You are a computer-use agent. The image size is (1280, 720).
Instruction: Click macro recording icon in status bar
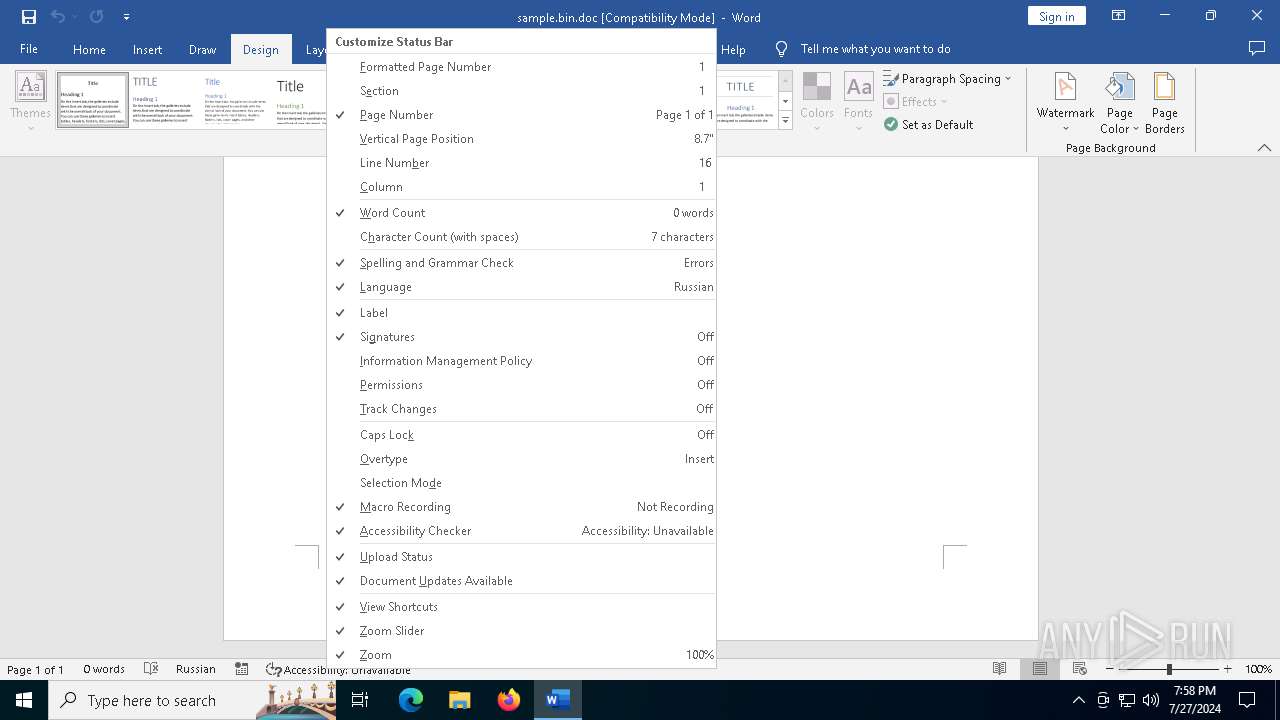242,669
